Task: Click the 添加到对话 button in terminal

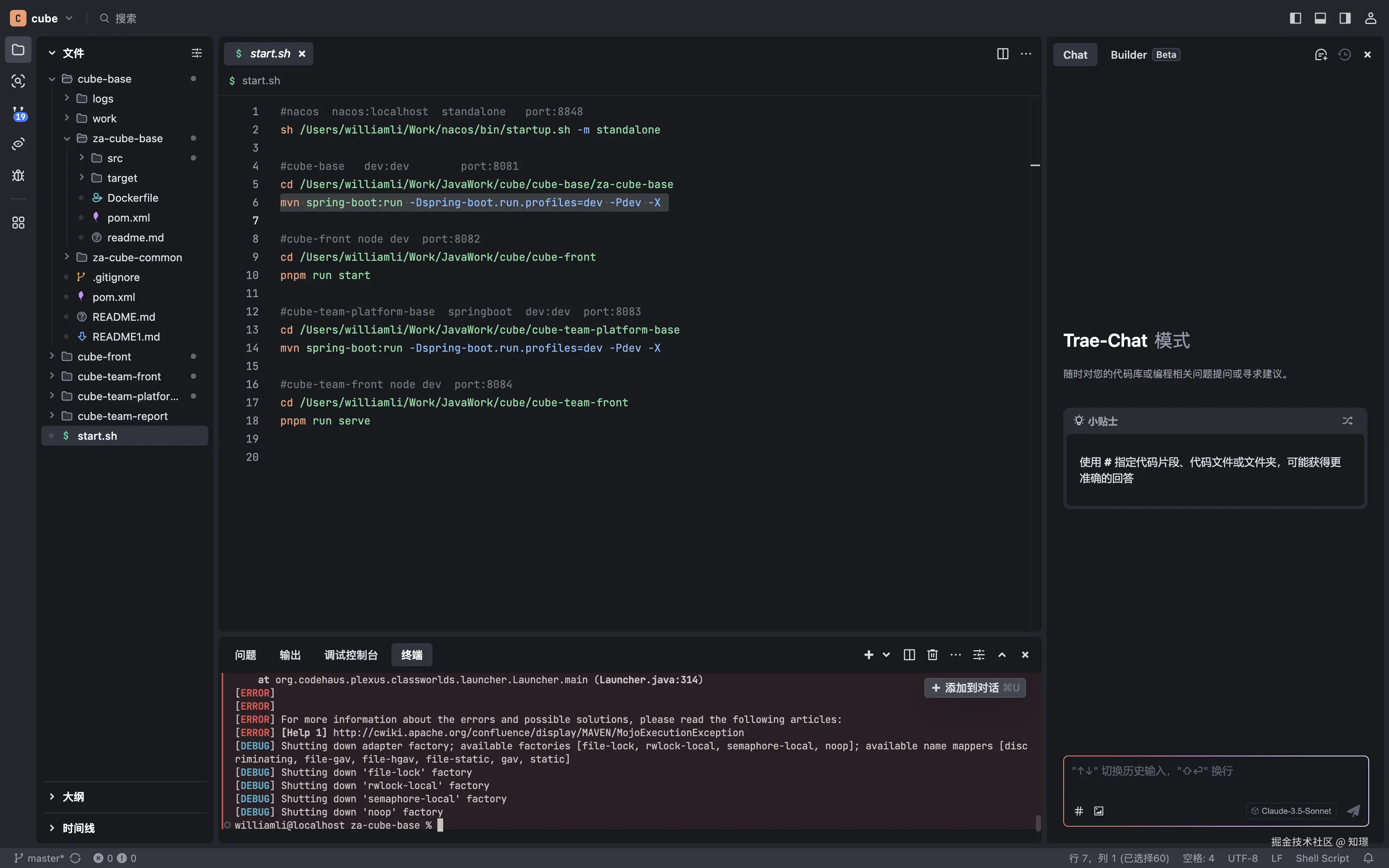Action: pos(975,687)
